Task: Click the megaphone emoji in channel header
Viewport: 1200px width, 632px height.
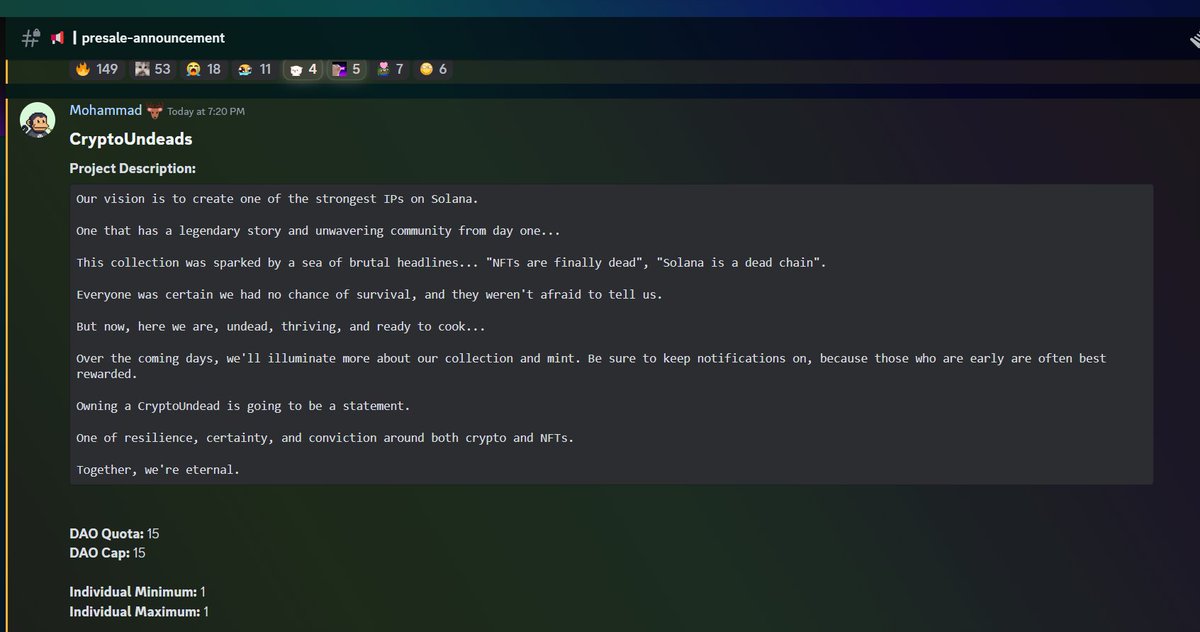Action: (x=57, y=38)
